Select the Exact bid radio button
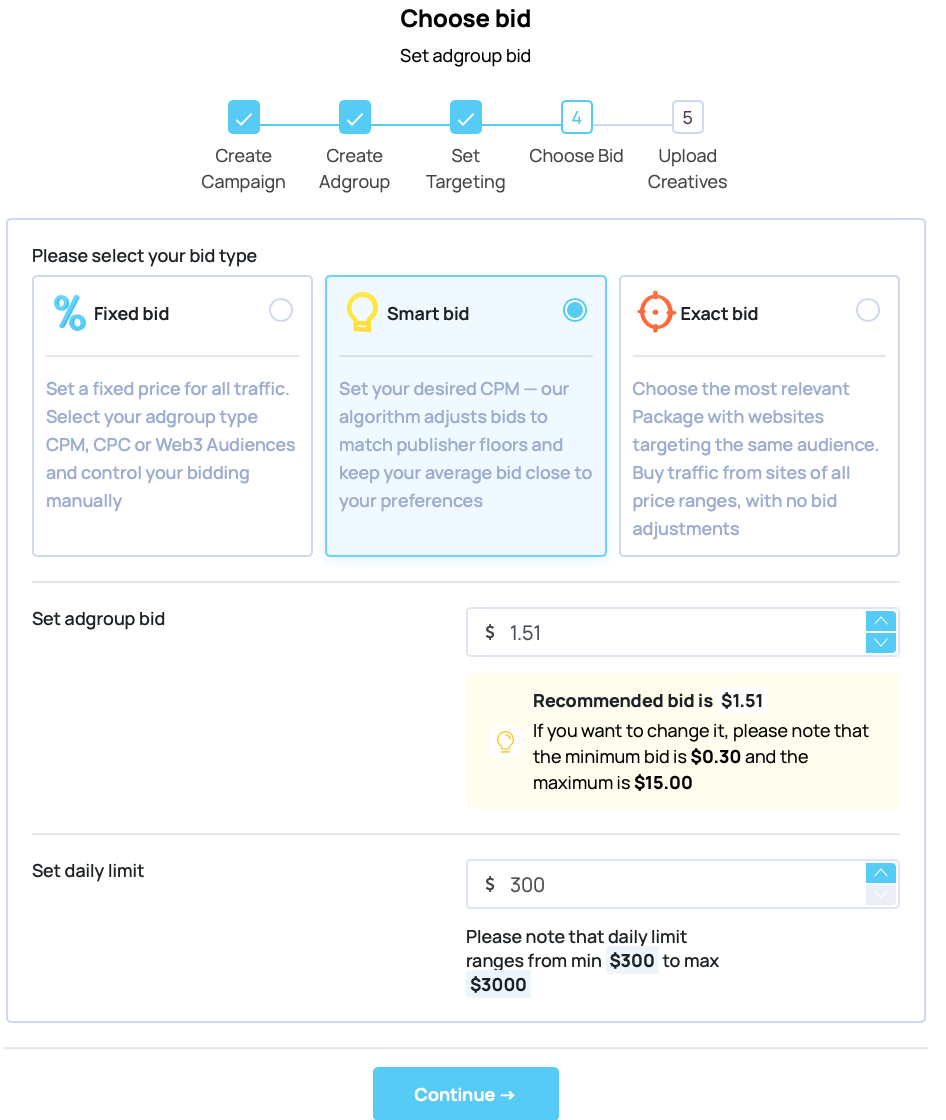The width and height of the screenshot is (946, 1120). (868, 310)
